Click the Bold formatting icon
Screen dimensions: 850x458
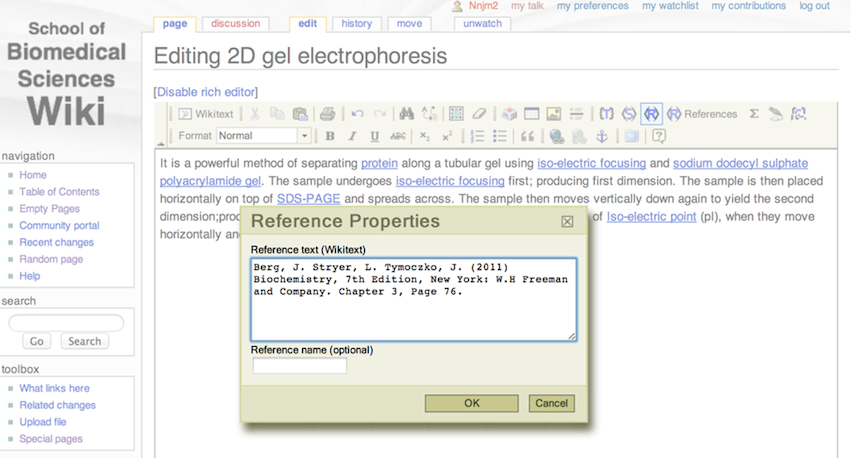[330, 136]
